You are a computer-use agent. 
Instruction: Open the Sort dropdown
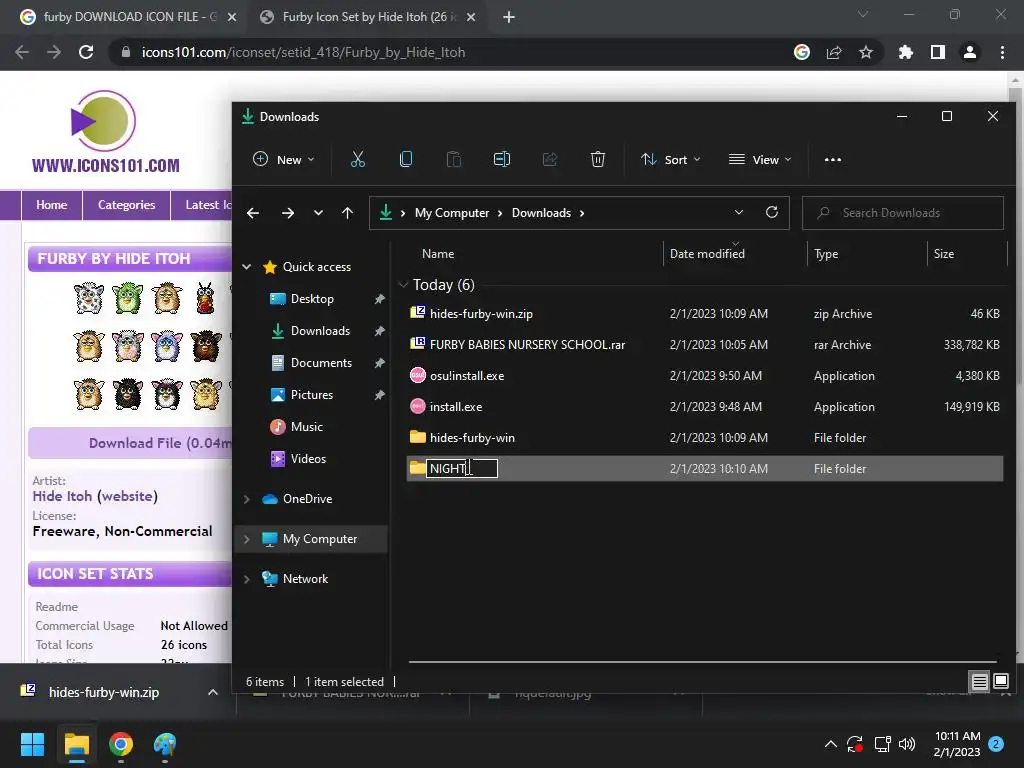(671, 159)
